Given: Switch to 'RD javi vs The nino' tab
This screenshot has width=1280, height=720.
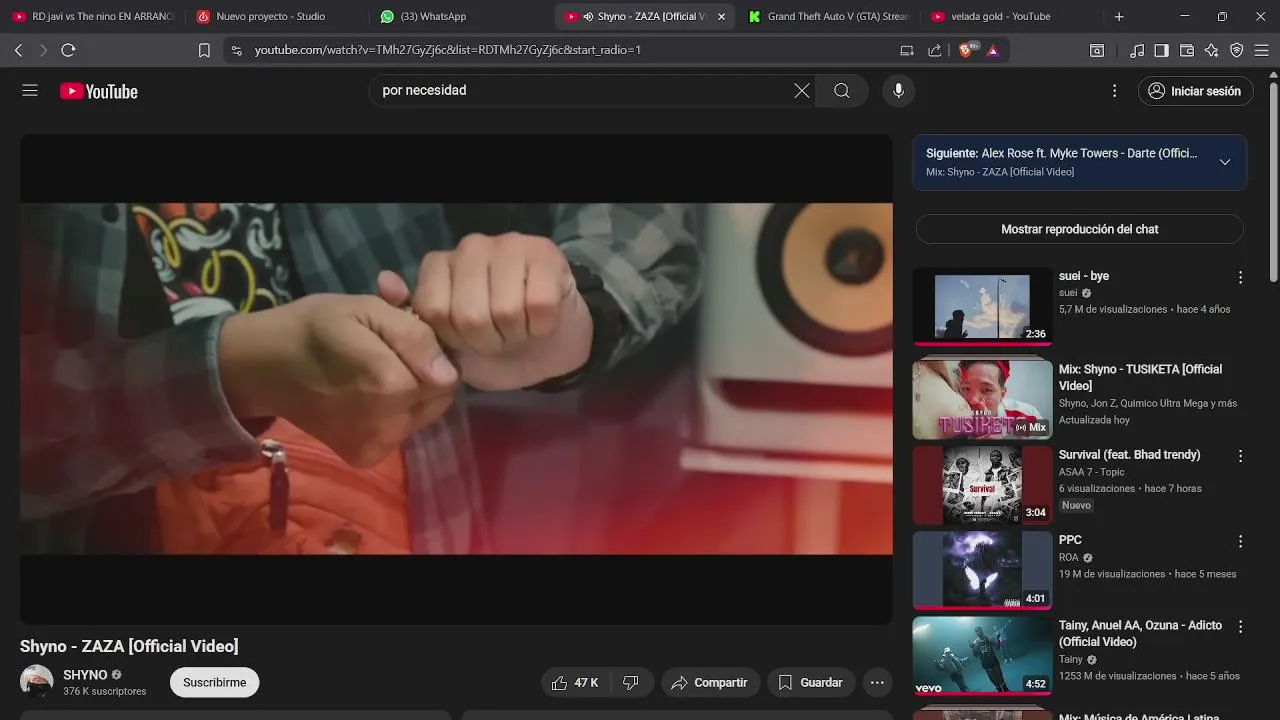Looking at the screenshot, I should pos(92,16).
